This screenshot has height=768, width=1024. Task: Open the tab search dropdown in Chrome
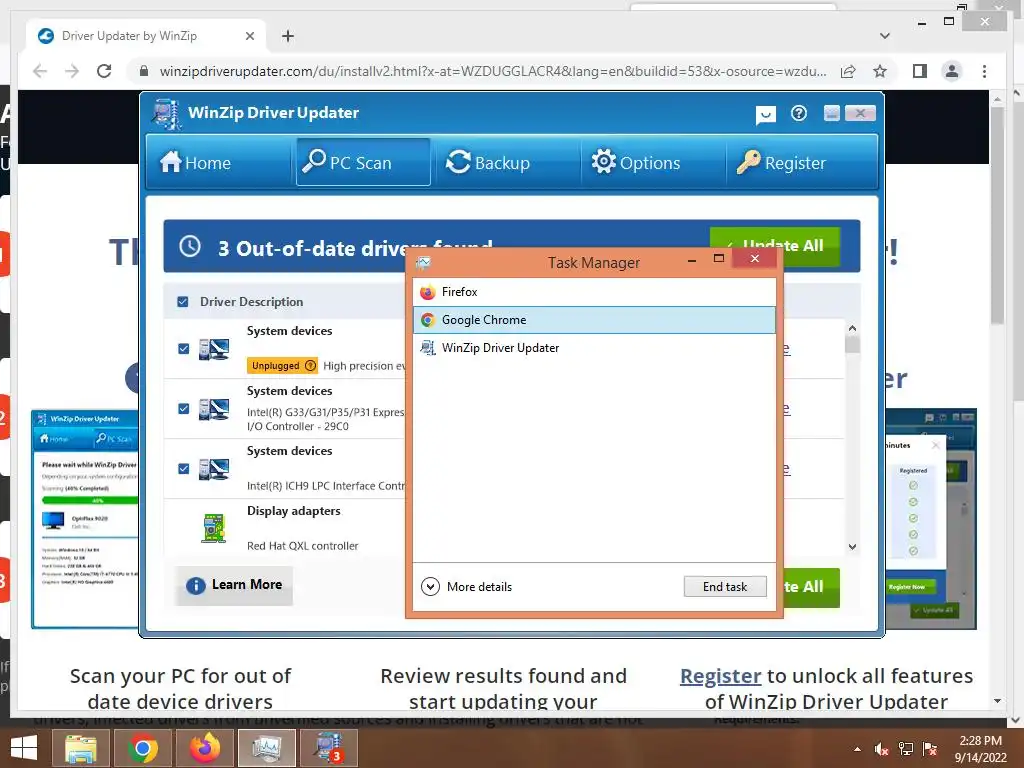click(x=885, y=36)
